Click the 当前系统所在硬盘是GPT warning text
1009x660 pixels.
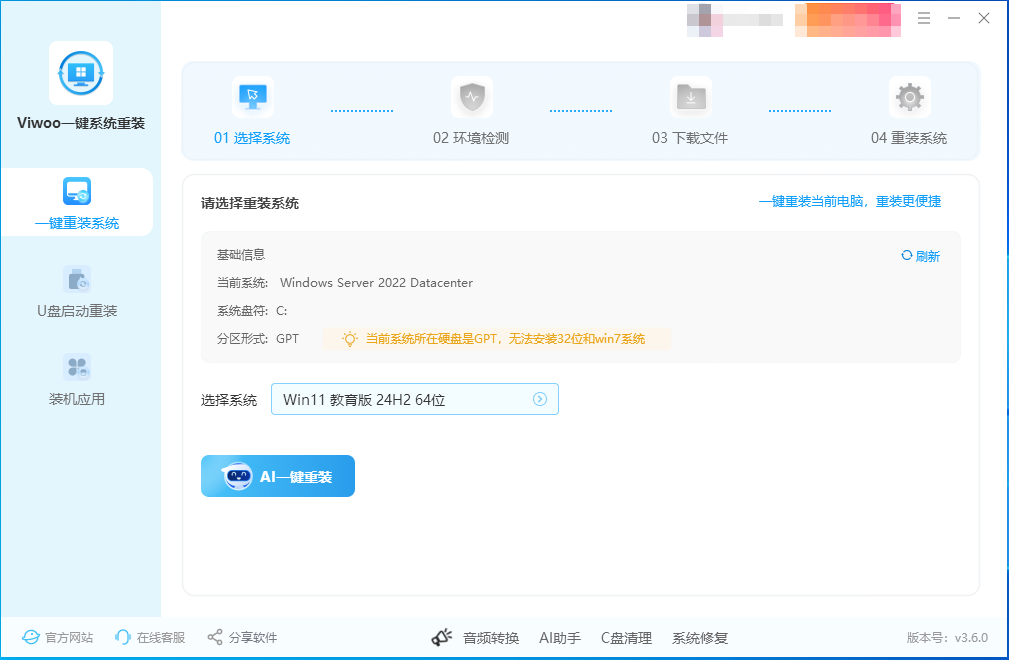click(505, 339)
